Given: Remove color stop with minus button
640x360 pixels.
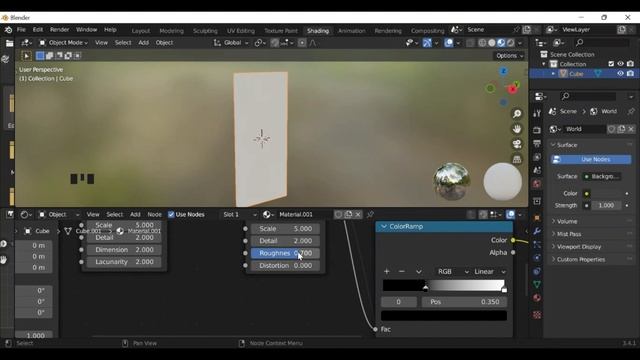Looking at the screenshot, I should [402, 271].
